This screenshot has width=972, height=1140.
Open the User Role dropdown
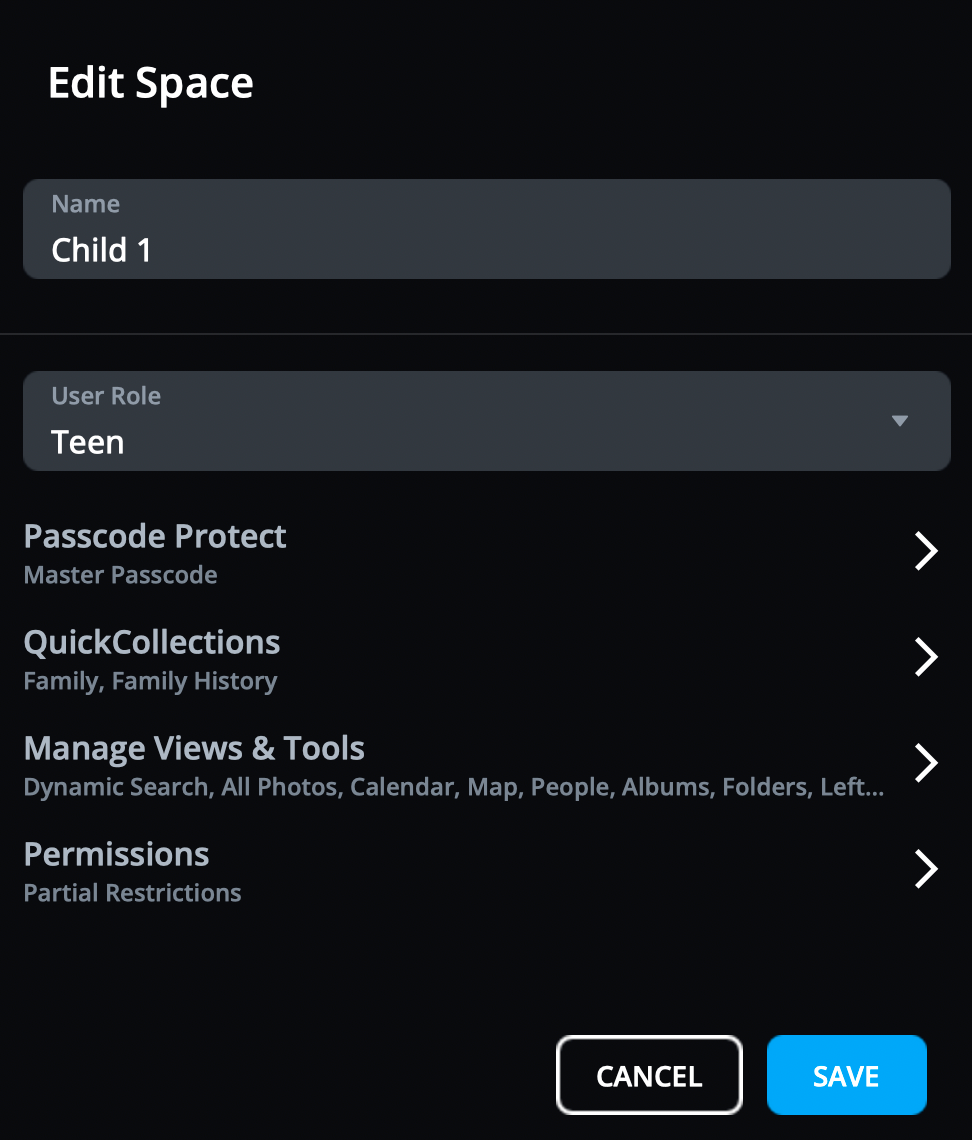[x=486, y=421]
